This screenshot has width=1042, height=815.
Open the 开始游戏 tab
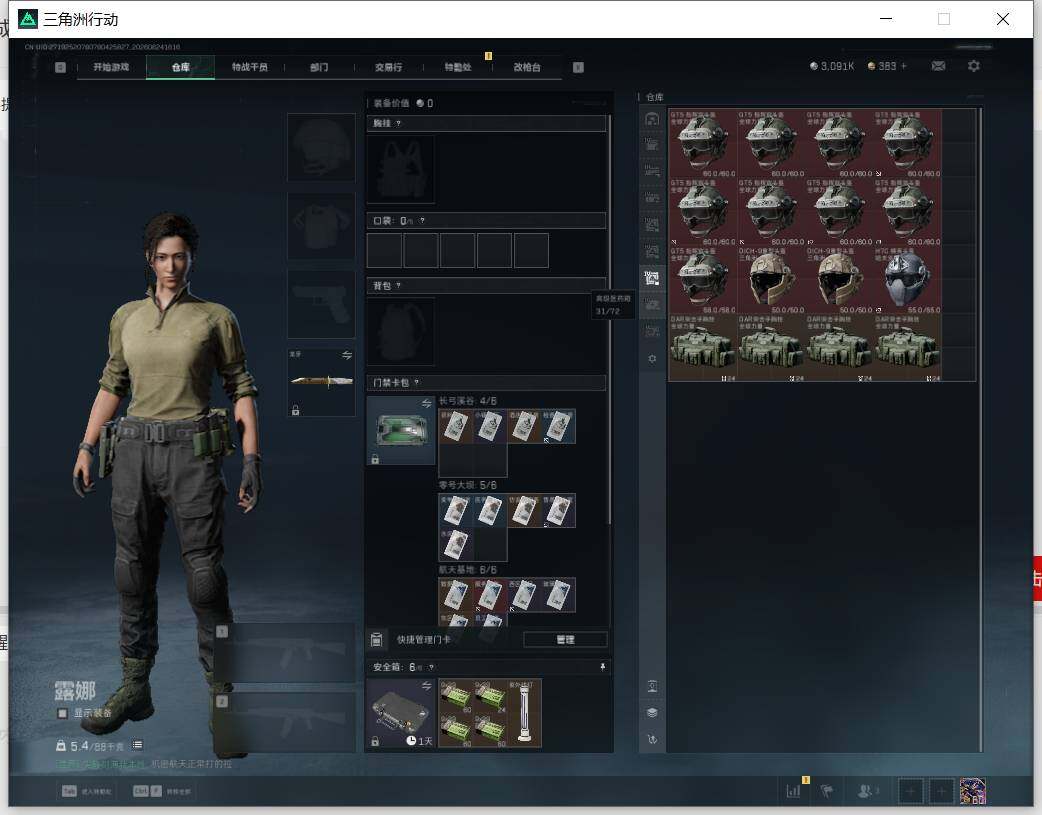(x=111, y=67)
